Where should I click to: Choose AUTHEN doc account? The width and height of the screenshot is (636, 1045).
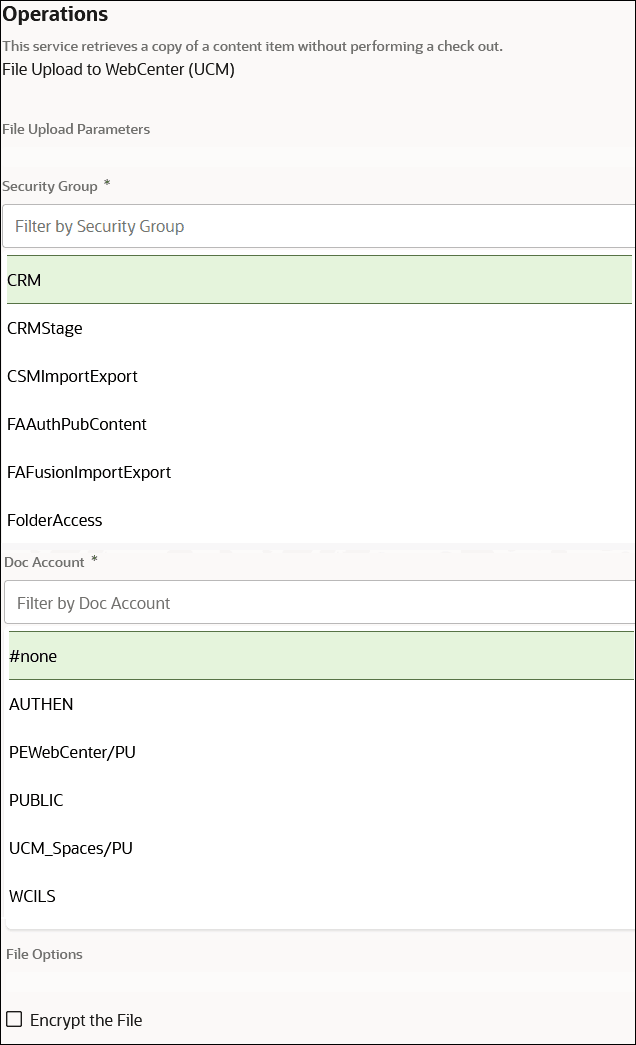[x=318, y=704]
